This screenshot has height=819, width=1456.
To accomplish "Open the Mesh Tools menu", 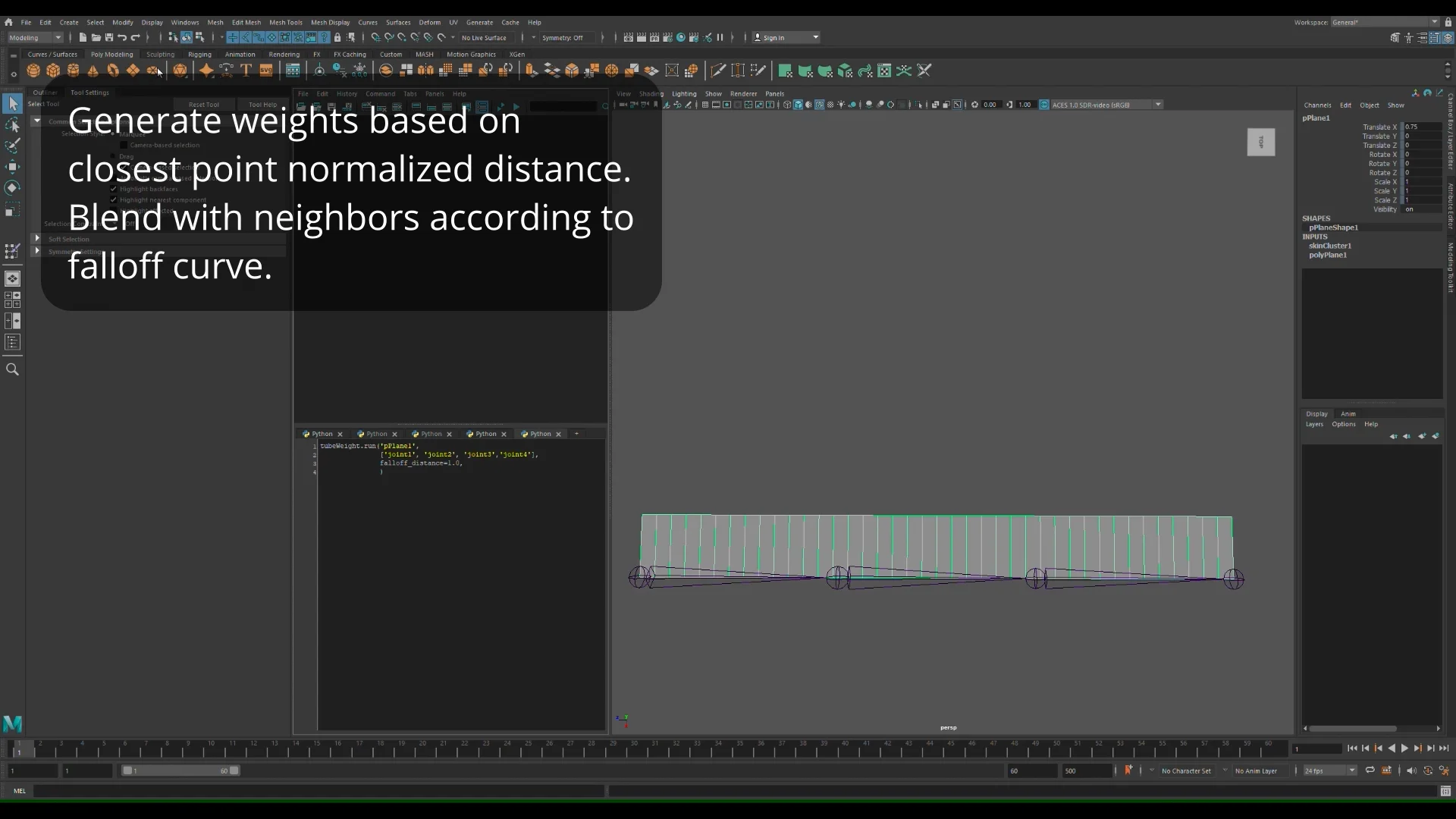I will (x=285, y=23).
